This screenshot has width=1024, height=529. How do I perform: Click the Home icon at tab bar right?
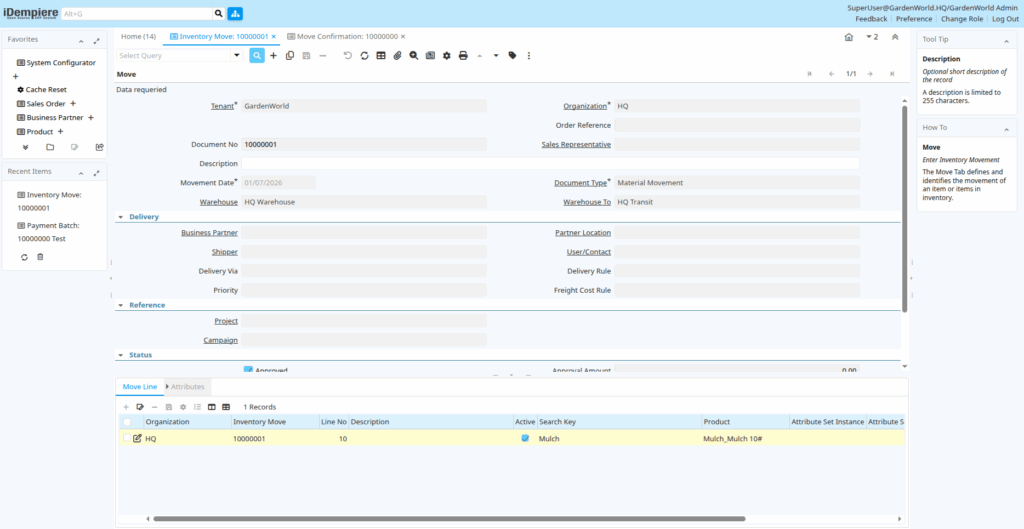click(848, 37)
